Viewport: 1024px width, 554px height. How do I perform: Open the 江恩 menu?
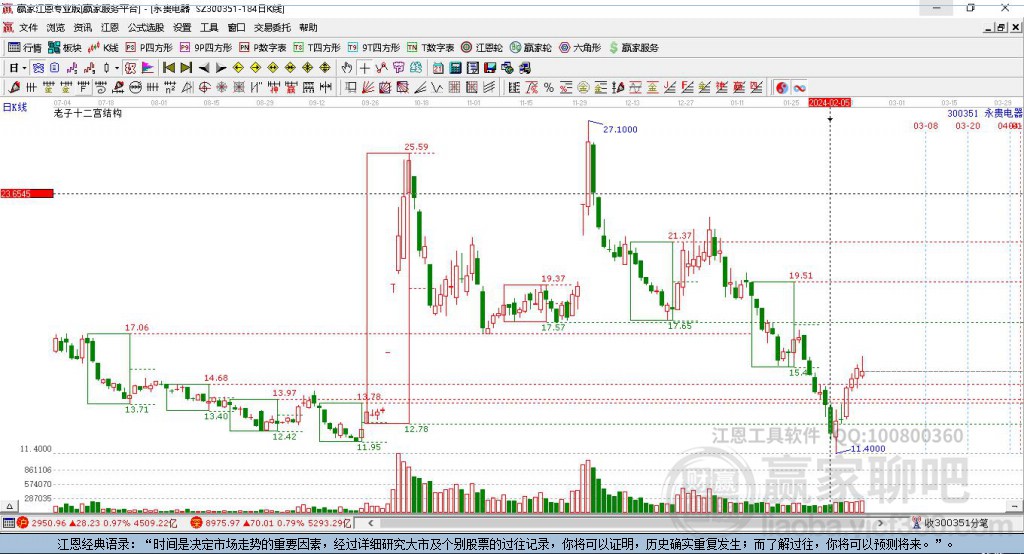tap(110, 27)
